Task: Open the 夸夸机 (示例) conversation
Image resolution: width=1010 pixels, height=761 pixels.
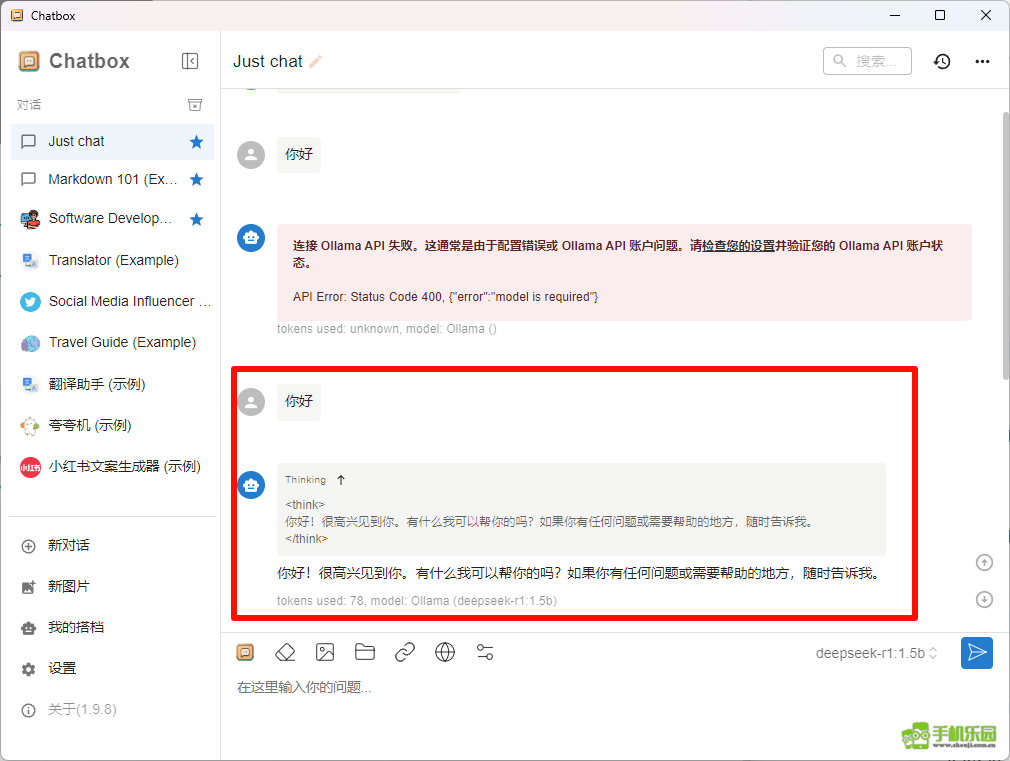Action: coord(112,426)
